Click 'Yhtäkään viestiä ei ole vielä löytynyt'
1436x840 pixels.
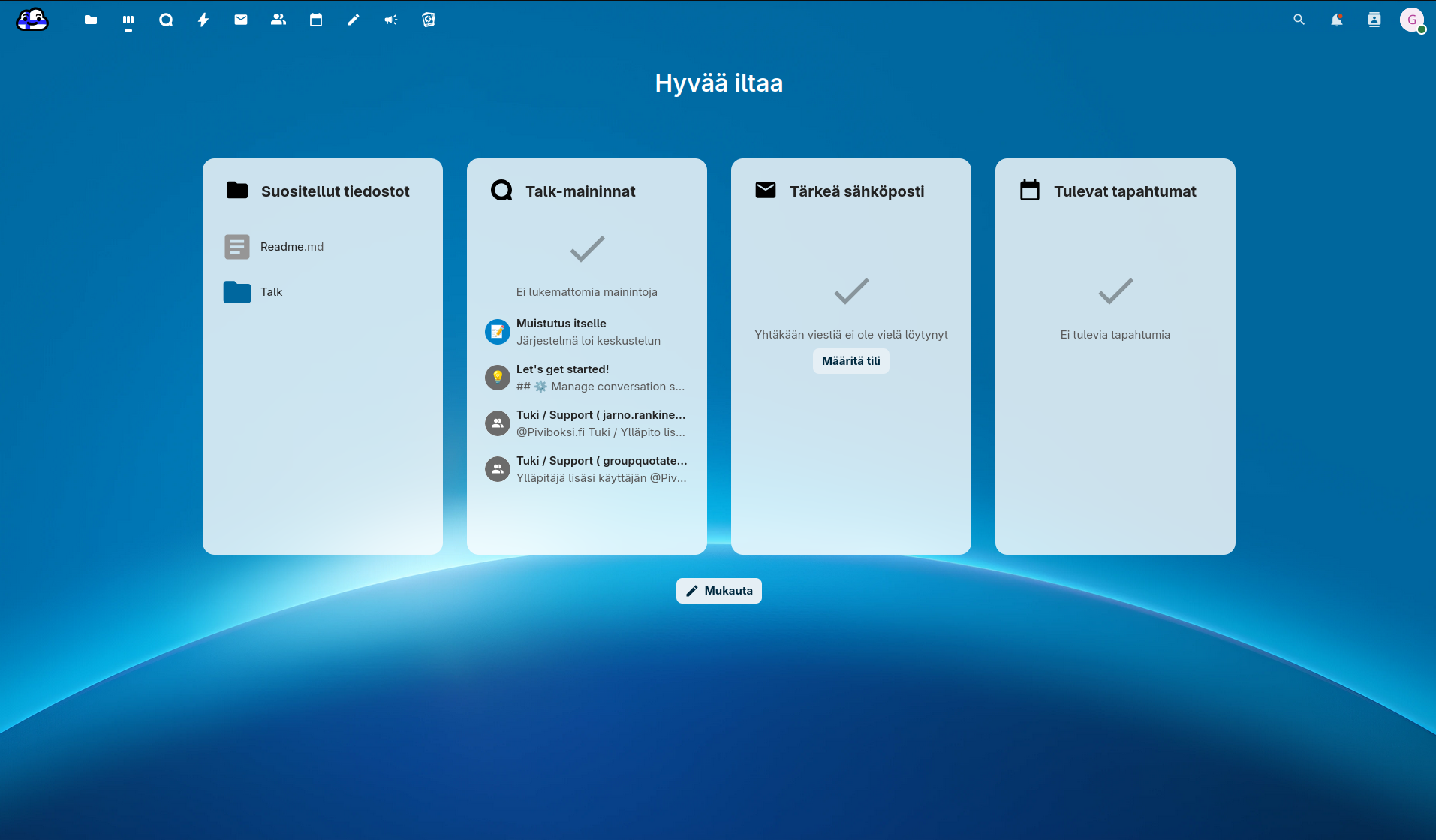(851, 335)
